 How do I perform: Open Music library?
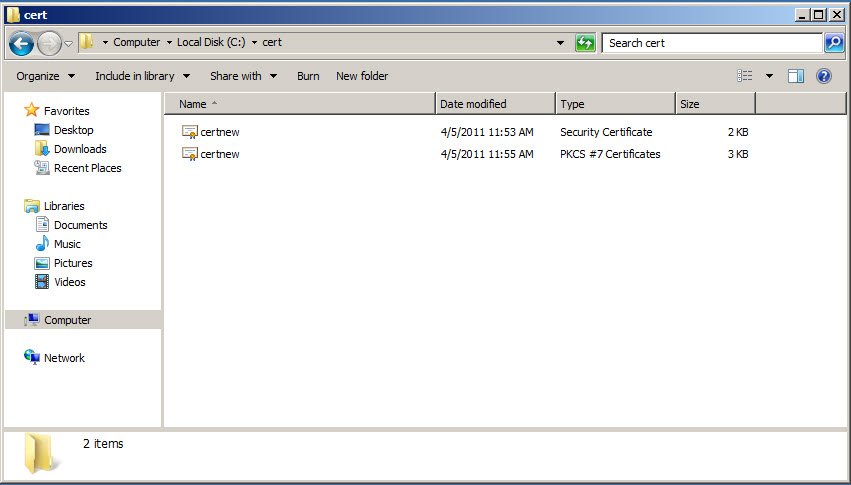click(67, 244)
